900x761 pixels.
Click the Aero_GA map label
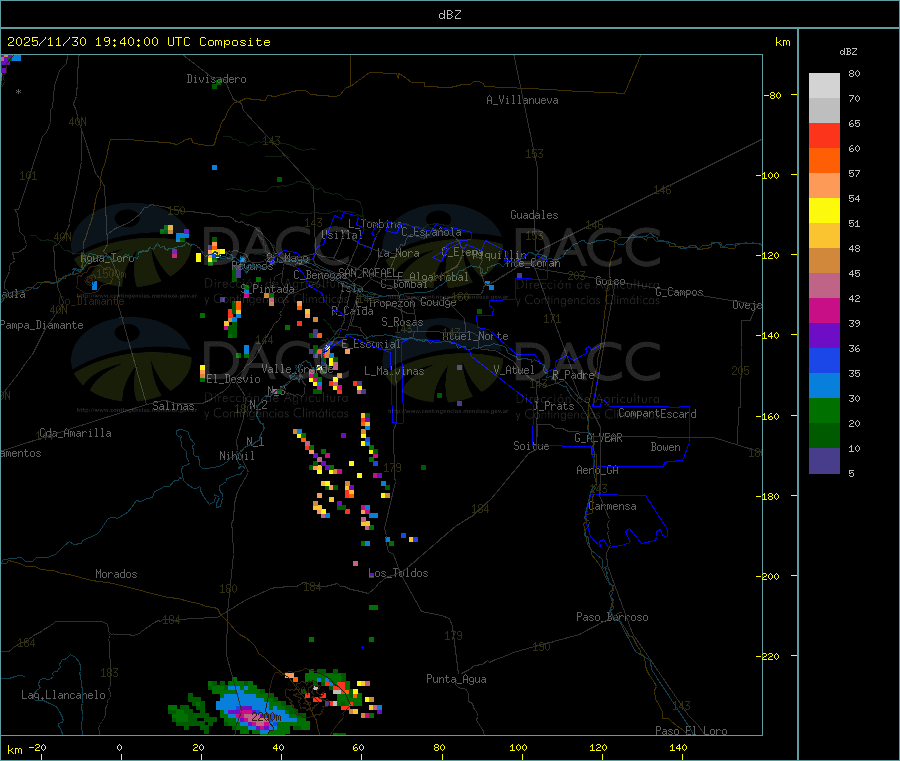point(597,470)
